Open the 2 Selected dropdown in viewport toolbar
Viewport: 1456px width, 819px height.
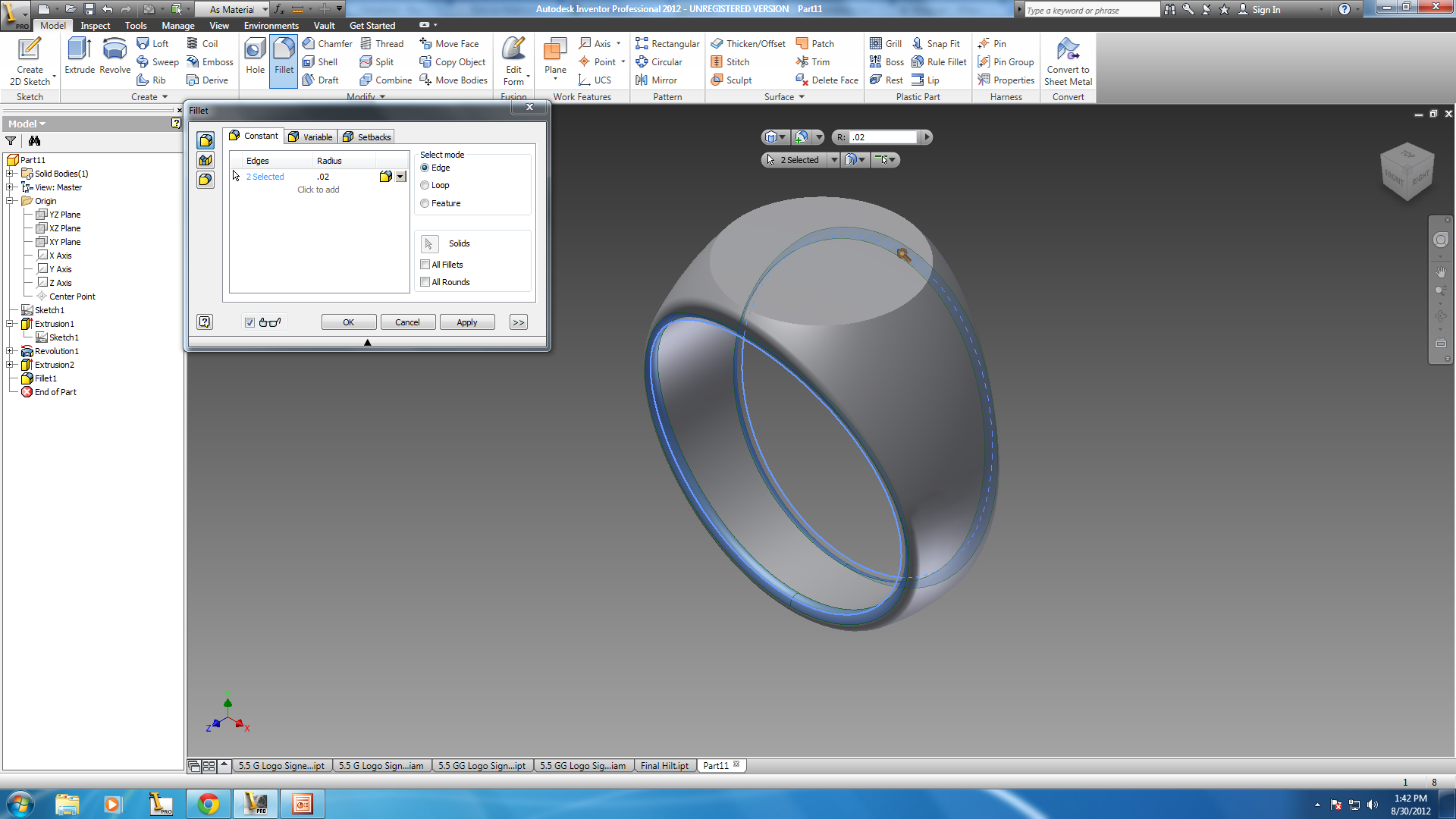pos(833,160)
